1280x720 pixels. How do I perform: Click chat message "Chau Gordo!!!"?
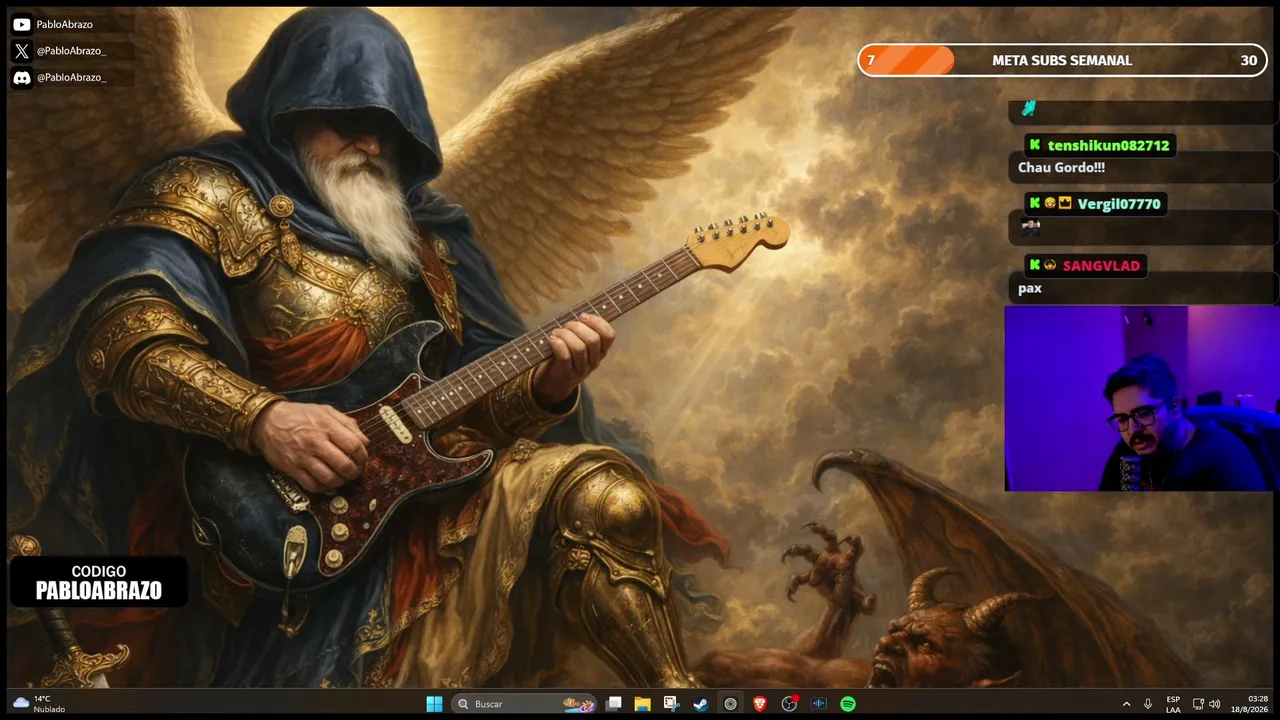point(1061,168)
